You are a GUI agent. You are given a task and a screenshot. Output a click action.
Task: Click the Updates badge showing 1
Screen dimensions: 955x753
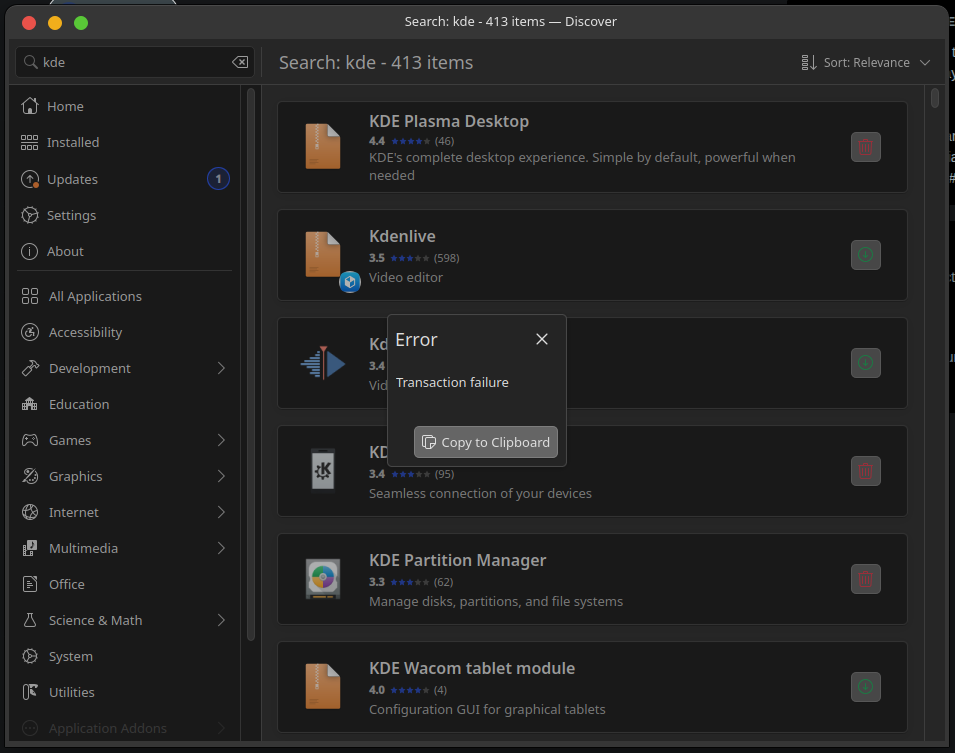click(x=219, y=179)
